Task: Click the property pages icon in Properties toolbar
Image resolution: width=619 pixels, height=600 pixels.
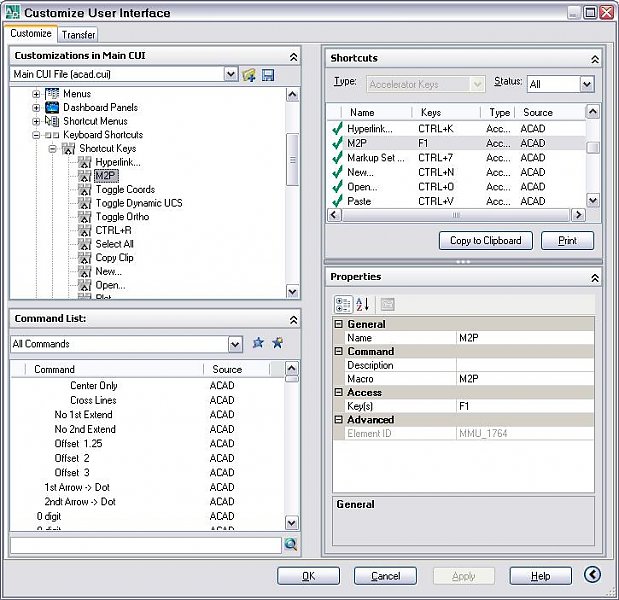Action: (387, 304)
